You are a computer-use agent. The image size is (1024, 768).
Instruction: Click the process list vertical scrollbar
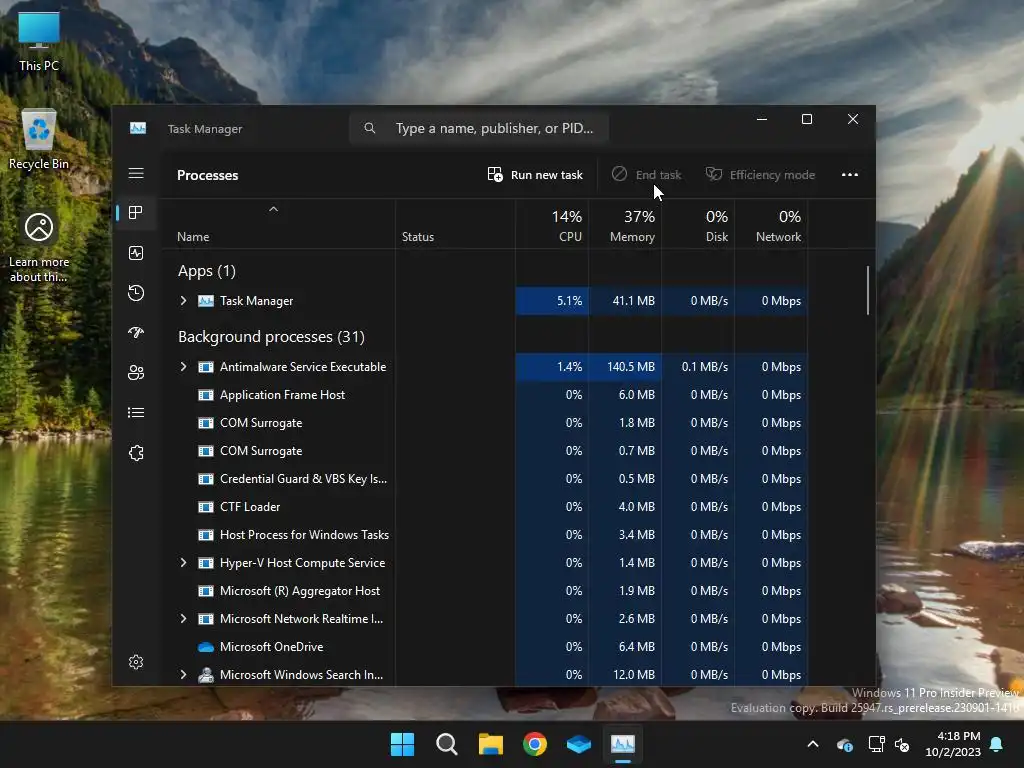(x=868, y=290)
